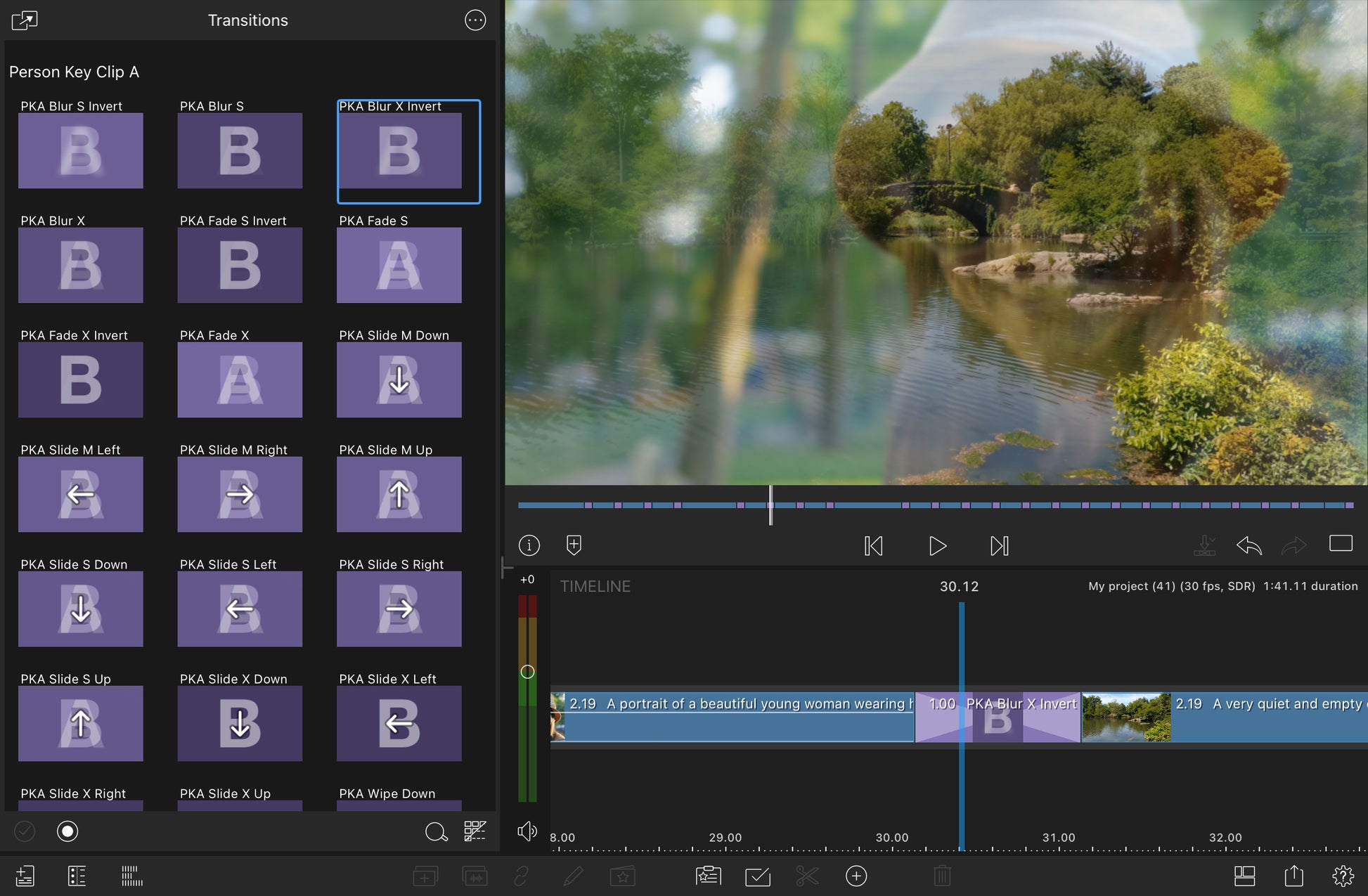Open the library sort and view options
Screen dimensions: 1368x896
click(475, 831)
